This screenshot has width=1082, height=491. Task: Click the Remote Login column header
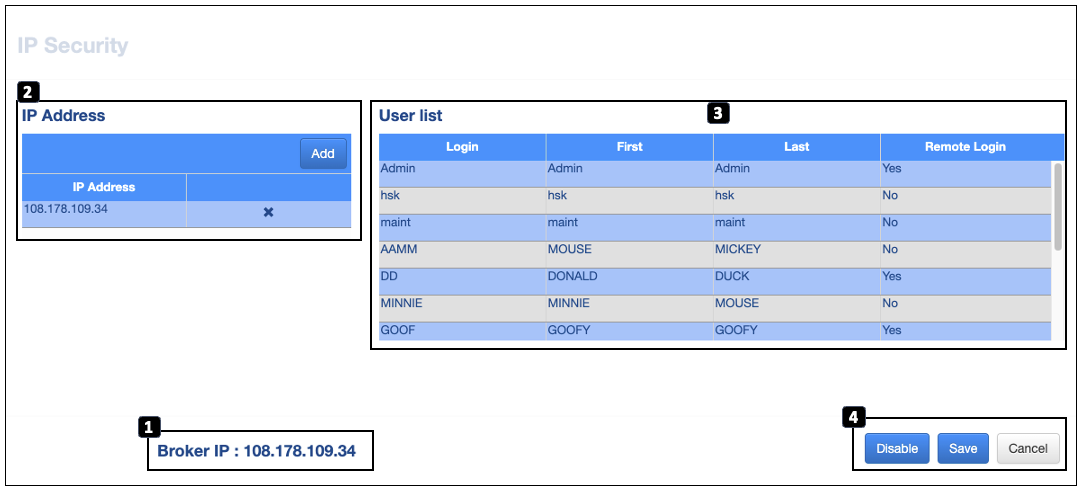click(964, 147)
